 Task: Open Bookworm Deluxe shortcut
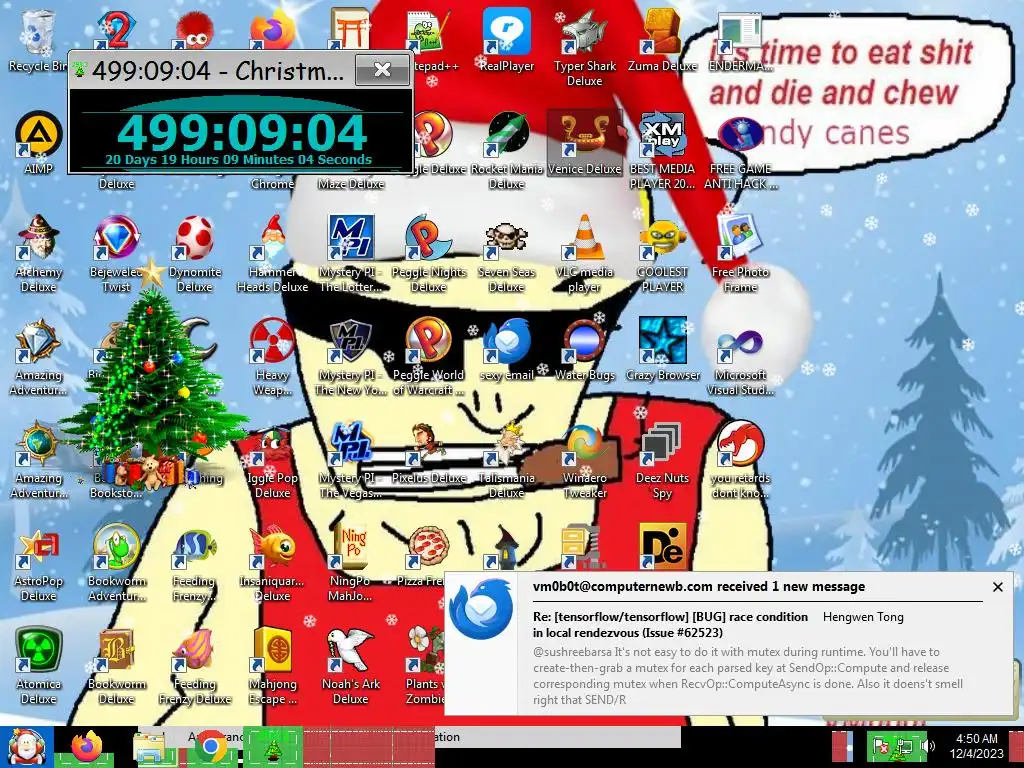(x=116, y=666)
